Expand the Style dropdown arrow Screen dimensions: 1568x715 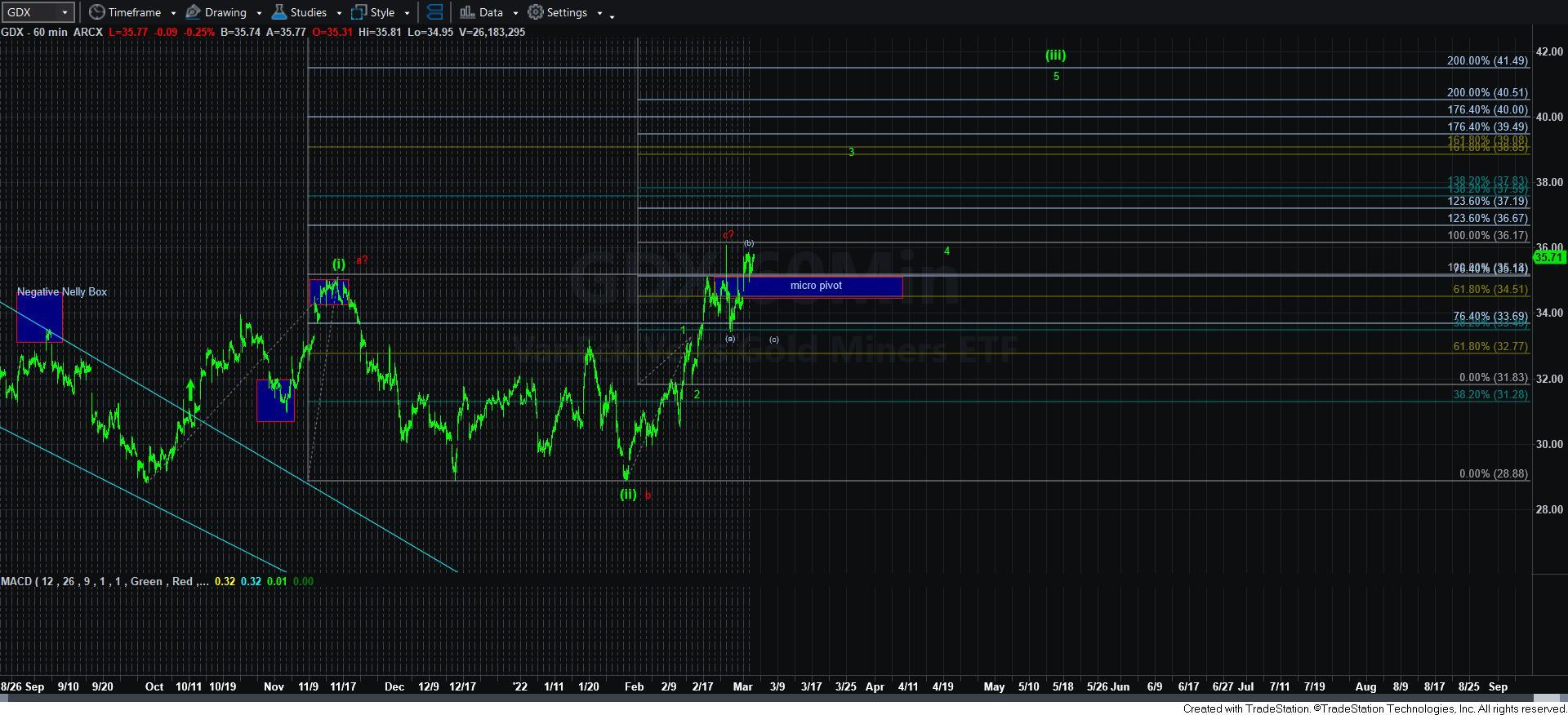point(407,13)
